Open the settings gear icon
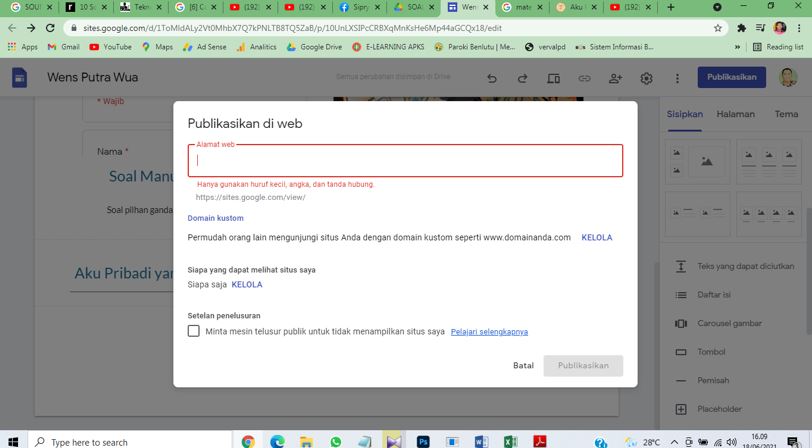 (x=646, y=78)
